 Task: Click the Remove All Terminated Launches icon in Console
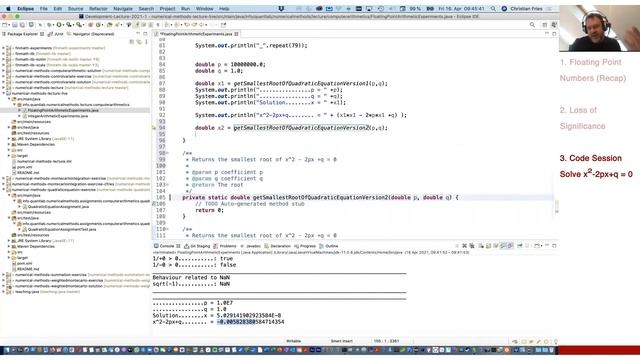click(472, 246)
